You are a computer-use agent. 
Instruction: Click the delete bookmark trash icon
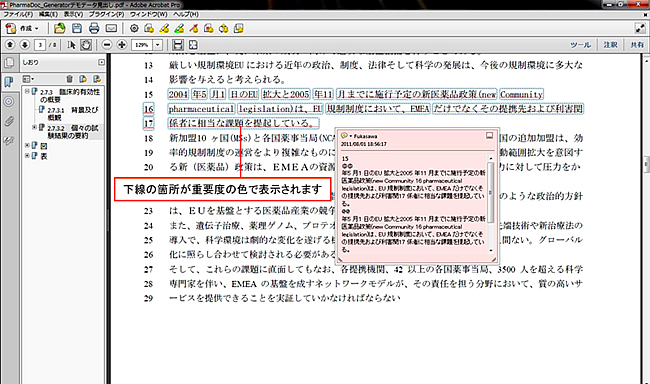coord(69,79)
